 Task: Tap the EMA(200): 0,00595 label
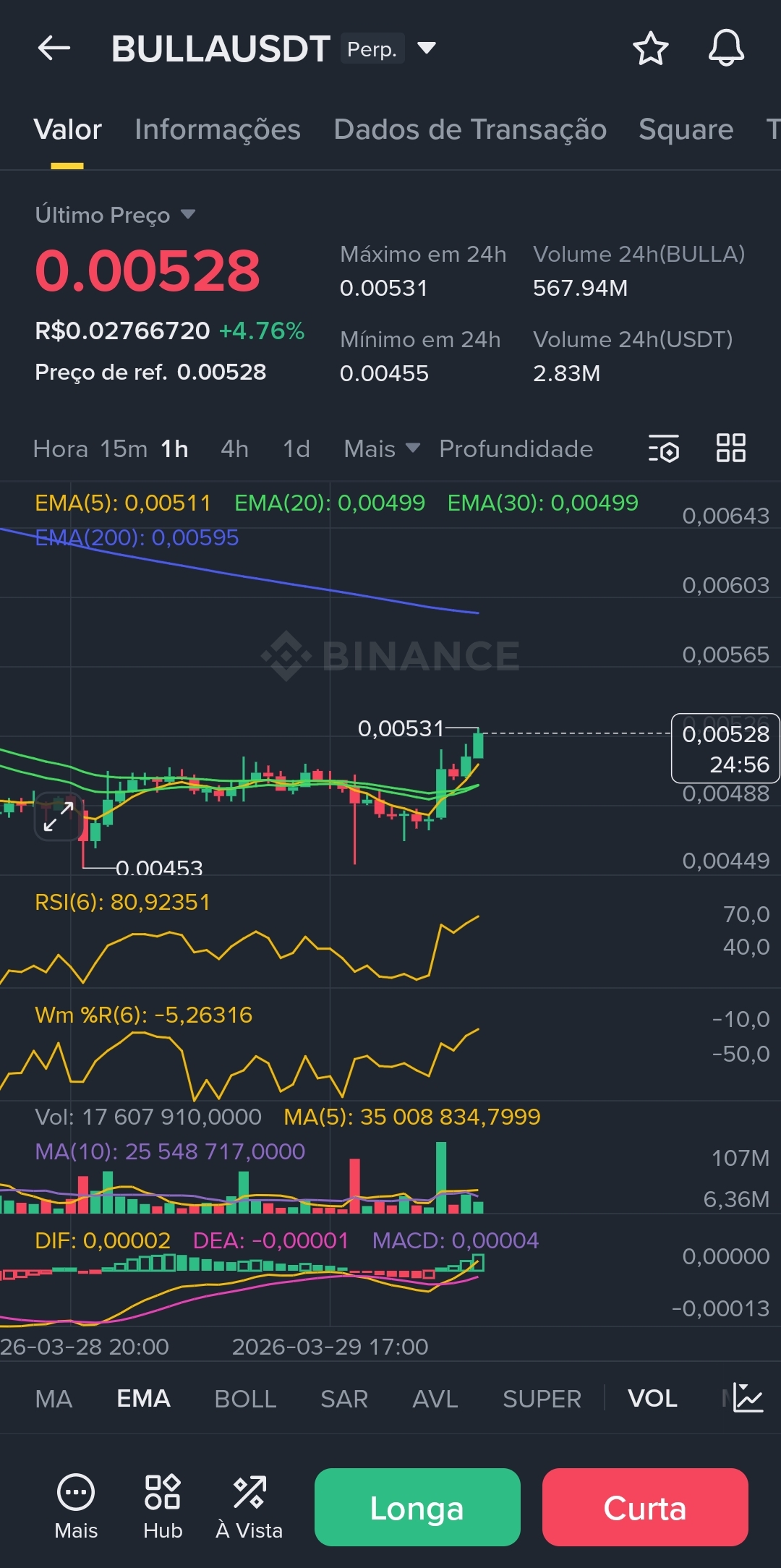(x=137, y=537)
